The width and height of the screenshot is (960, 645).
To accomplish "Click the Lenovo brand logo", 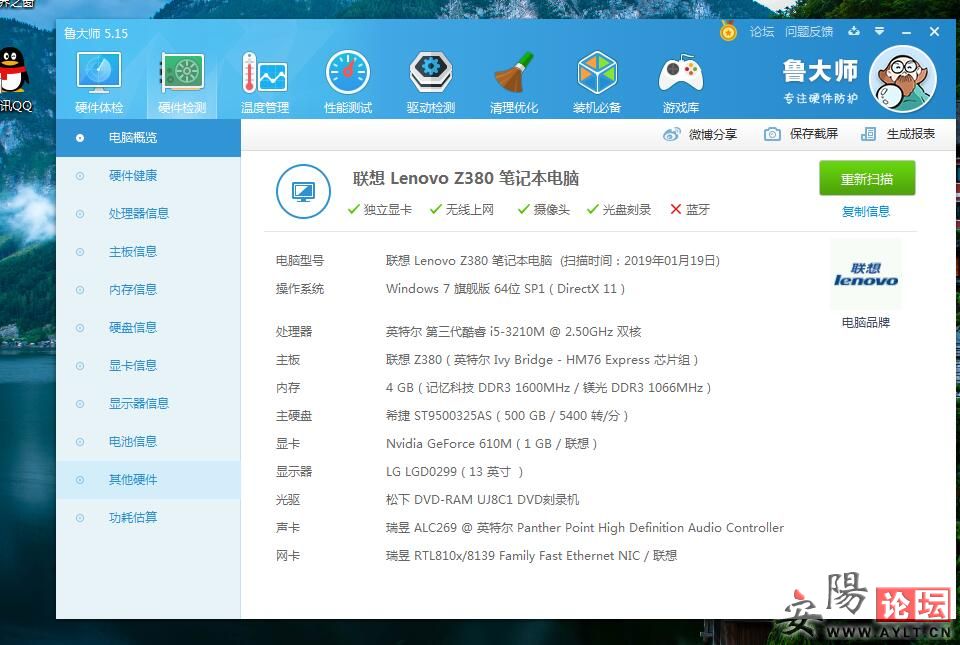I will click(866, 275).
